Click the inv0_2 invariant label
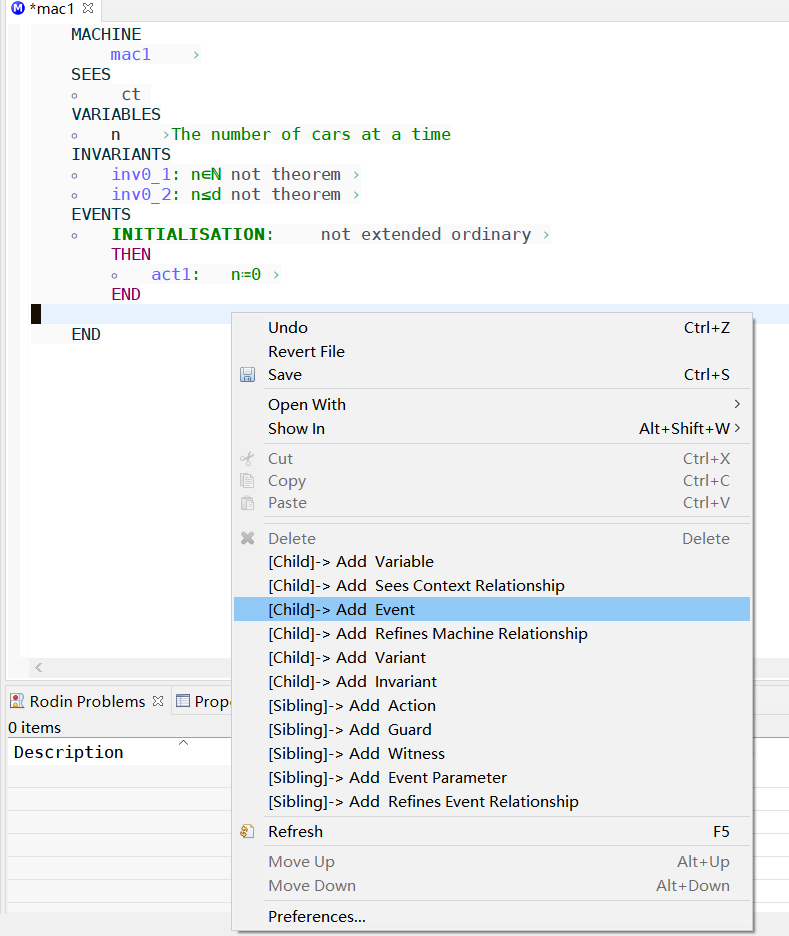This screenshot has height=936, width=789. (141, 195)
